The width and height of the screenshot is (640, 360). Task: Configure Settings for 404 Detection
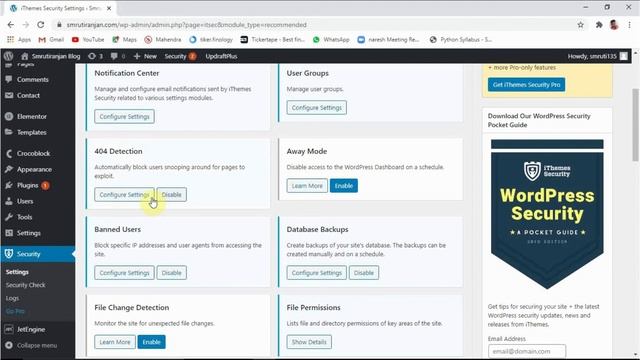[124, 195]
